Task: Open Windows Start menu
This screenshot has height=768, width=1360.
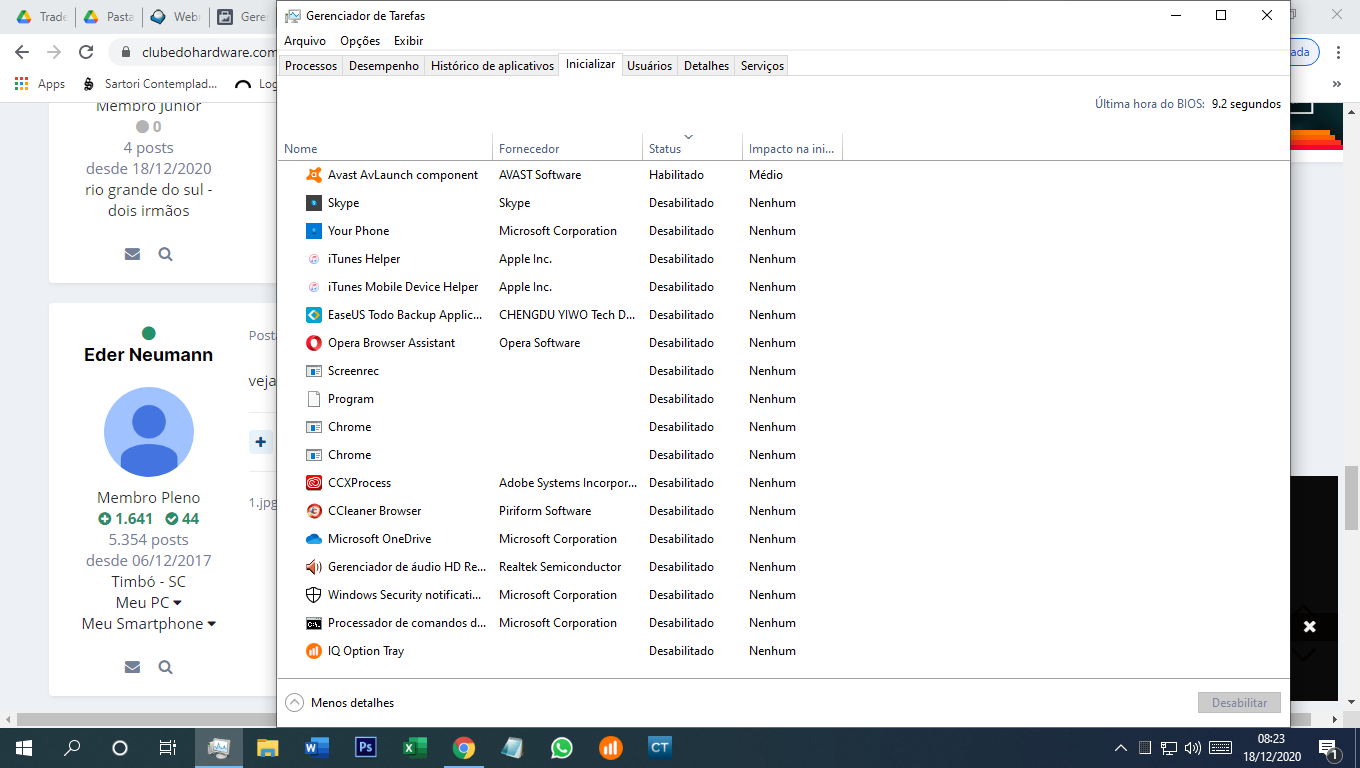Action: [24, 747]
